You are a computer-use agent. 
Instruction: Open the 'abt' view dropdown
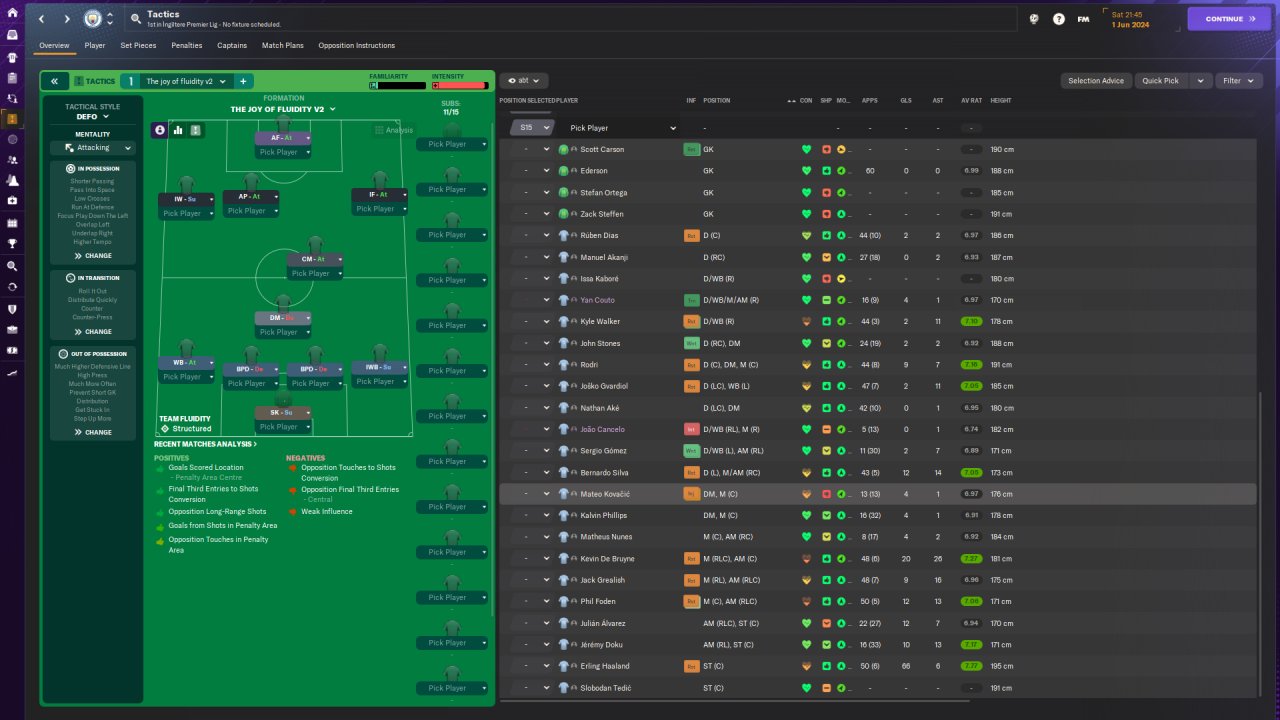[523, 81]
